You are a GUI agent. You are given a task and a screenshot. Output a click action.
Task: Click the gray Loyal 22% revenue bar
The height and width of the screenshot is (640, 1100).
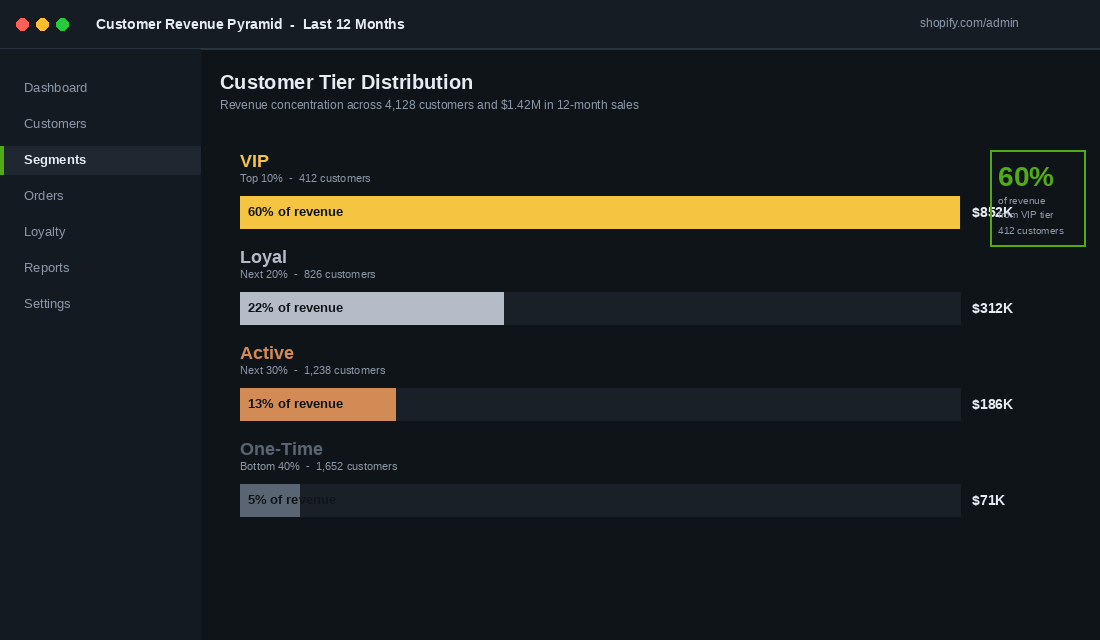pyautogui.click(x=372, y=308)
